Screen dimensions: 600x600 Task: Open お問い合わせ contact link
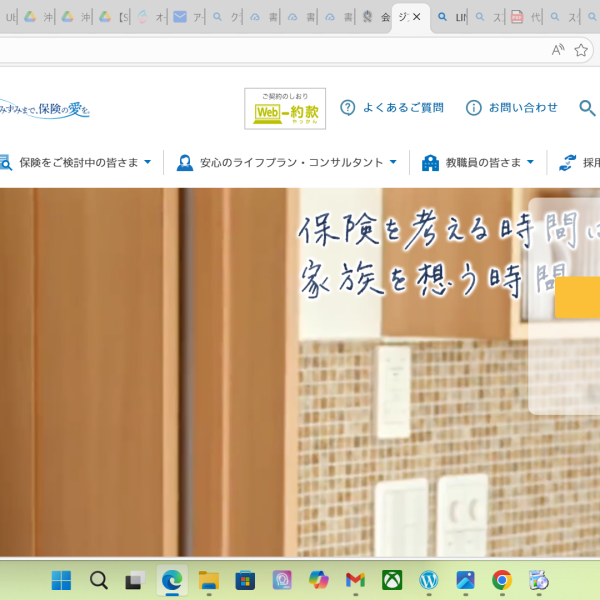pyautogui.click(x=512, y=108)
